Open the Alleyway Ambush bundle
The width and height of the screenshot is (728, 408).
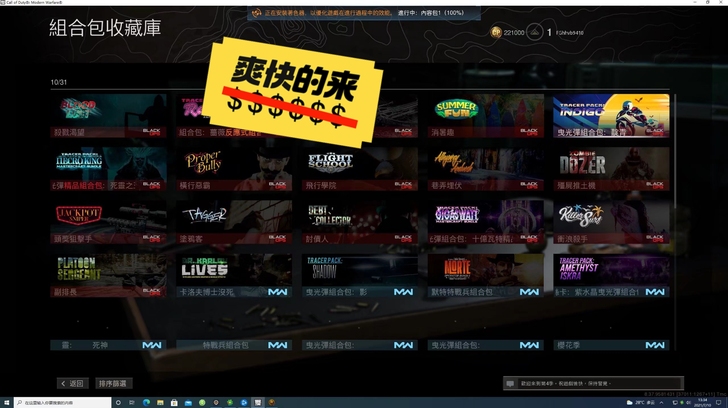tap(486, 169)
